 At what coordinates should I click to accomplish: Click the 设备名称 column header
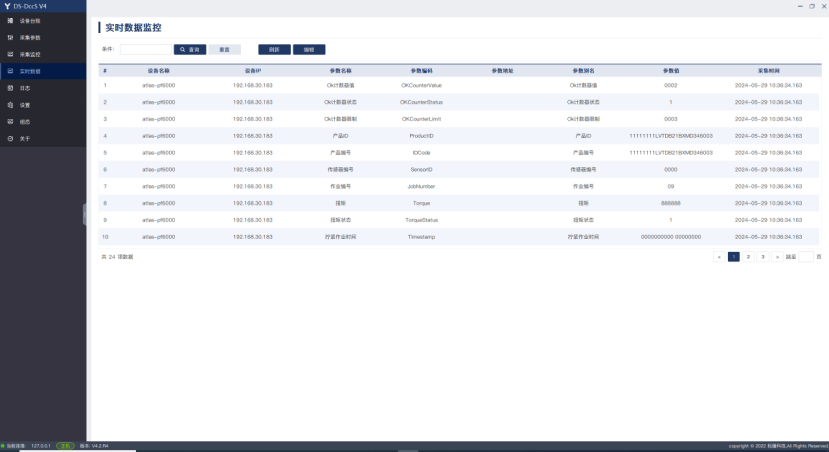coord(159,71)
